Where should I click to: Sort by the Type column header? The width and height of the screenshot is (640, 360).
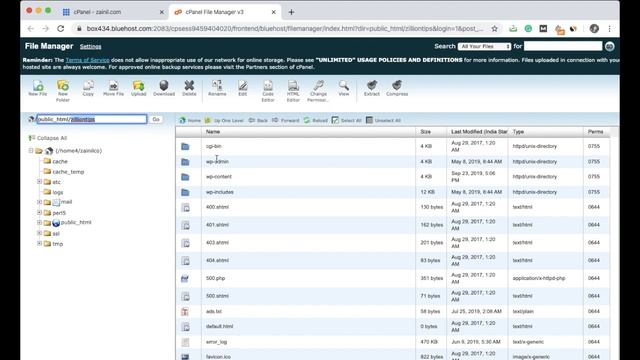pyautogui.click(x=518, y=132)
